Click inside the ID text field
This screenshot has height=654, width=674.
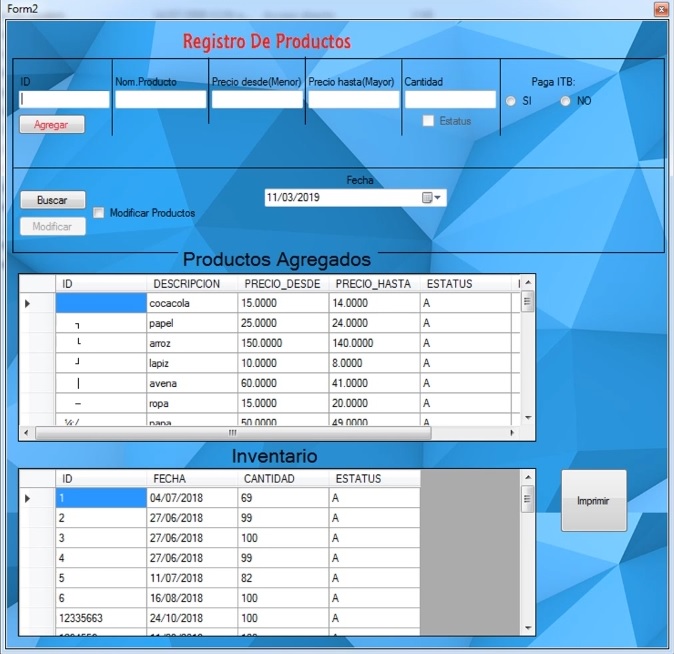point(64,100)
